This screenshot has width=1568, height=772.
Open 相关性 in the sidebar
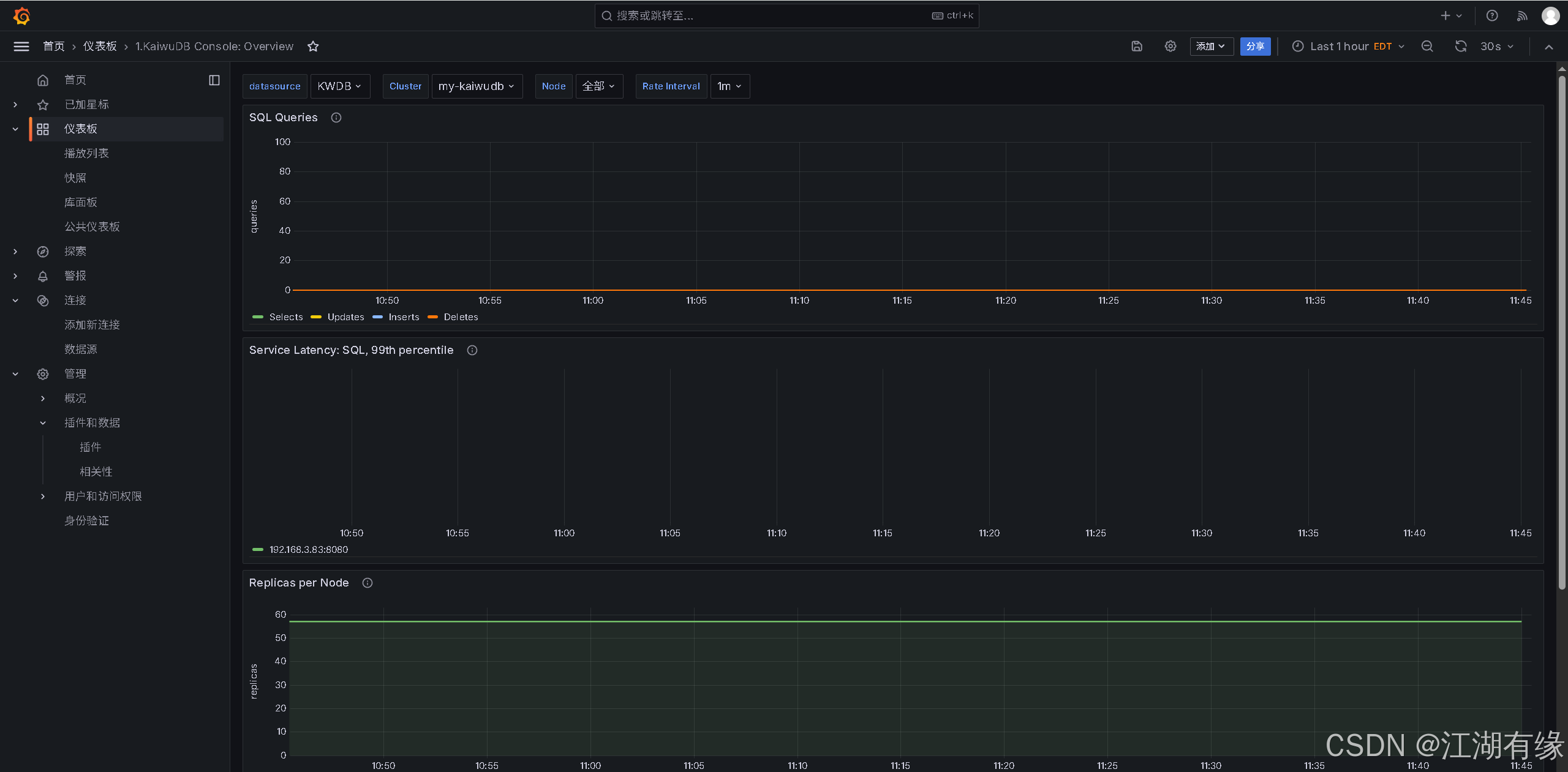[96, 472]
